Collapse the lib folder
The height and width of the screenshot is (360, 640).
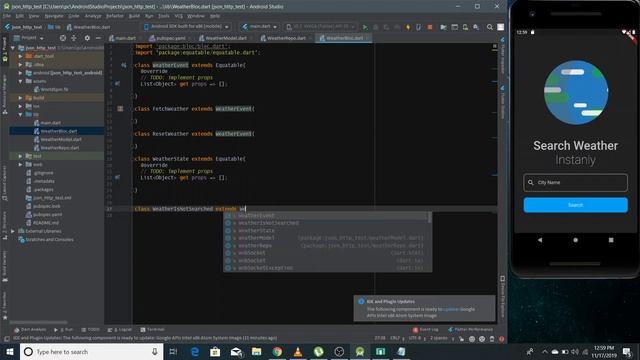coord(20,115)
